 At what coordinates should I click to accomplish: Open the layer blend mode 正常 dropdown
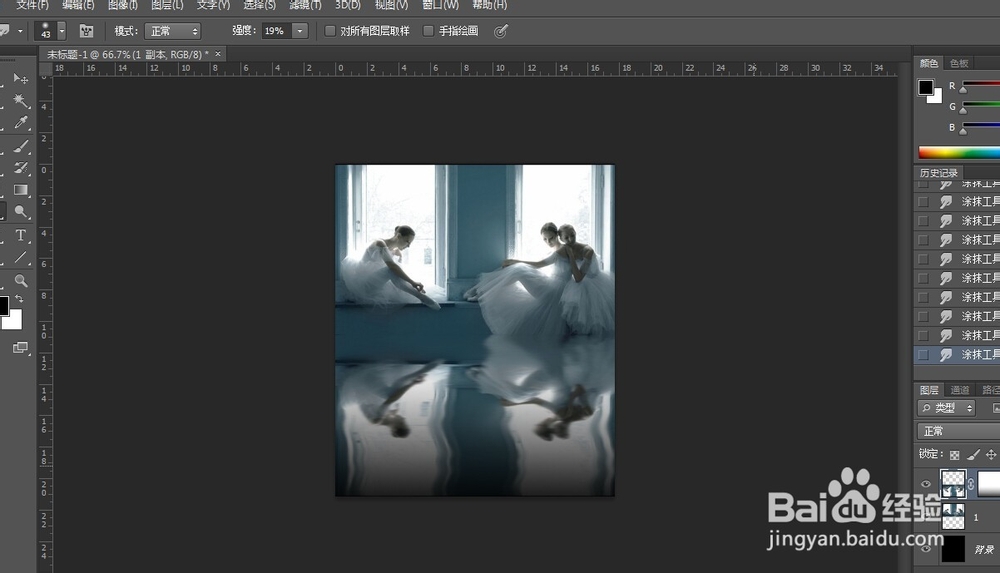[x=959, y=431]
